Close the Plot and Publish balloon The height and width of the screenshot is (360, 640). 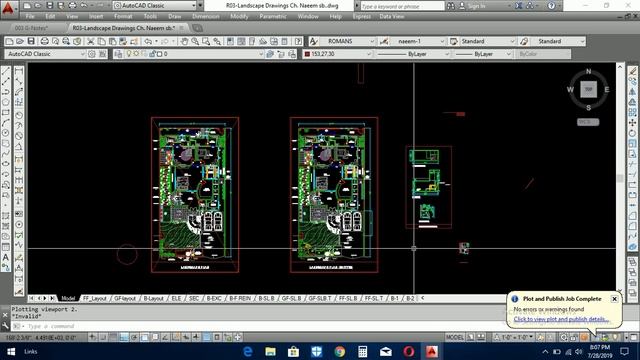click(x=614, y=299)
